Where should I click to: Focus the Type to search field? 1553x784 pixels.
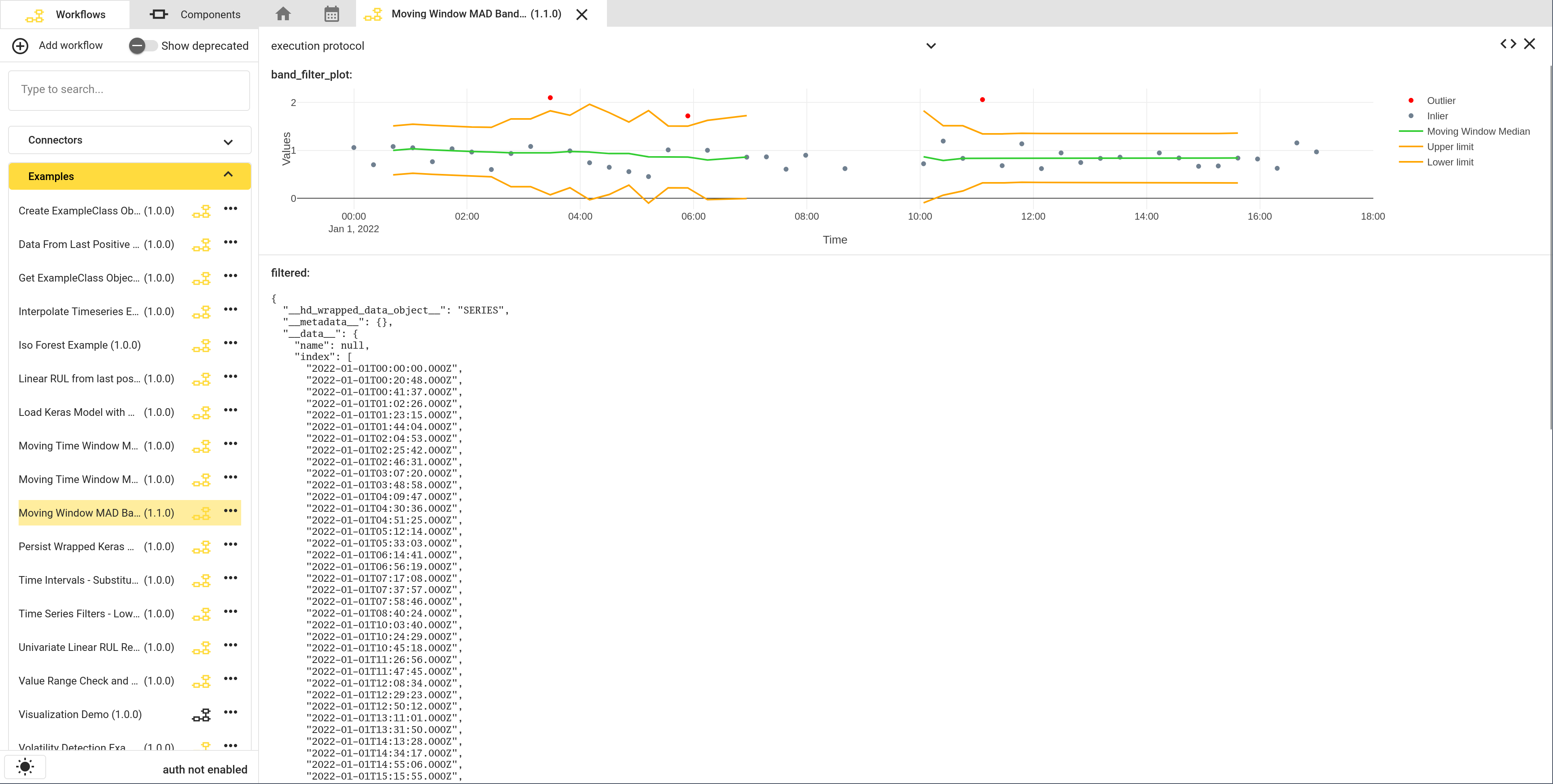tap(129, 90)
